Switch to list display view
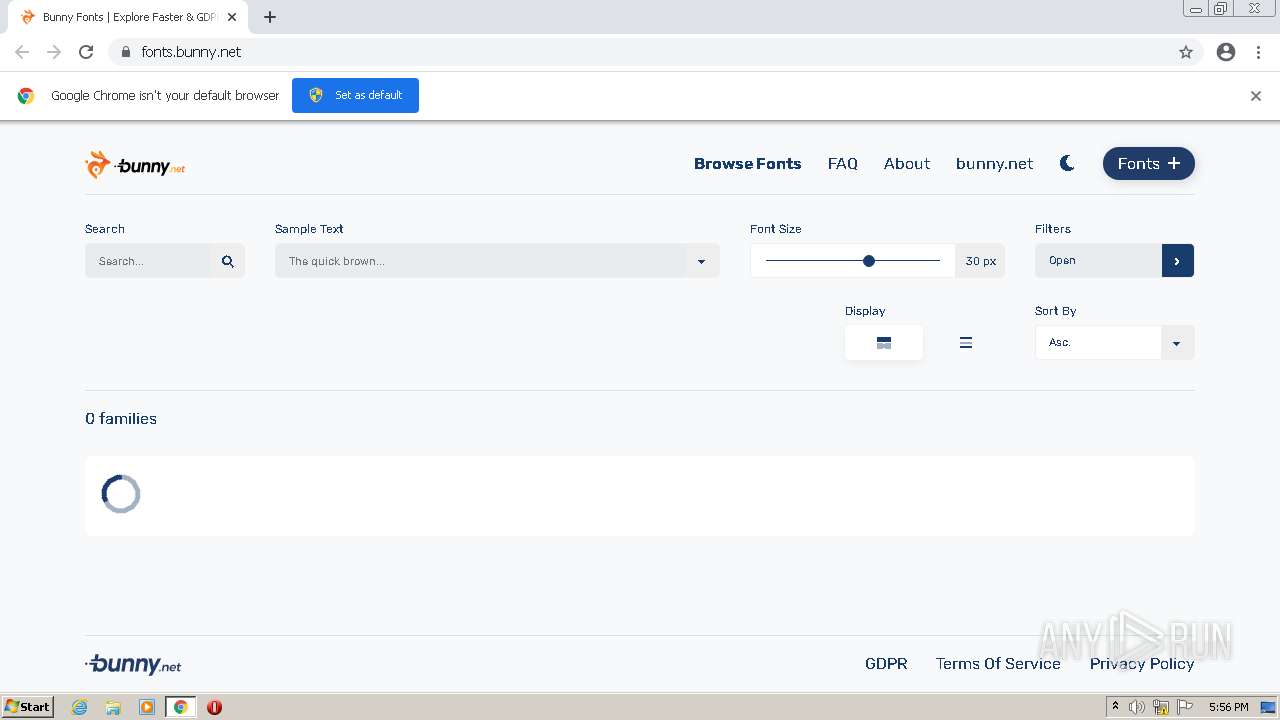1280x720 pixels. (x=966, y=342)
